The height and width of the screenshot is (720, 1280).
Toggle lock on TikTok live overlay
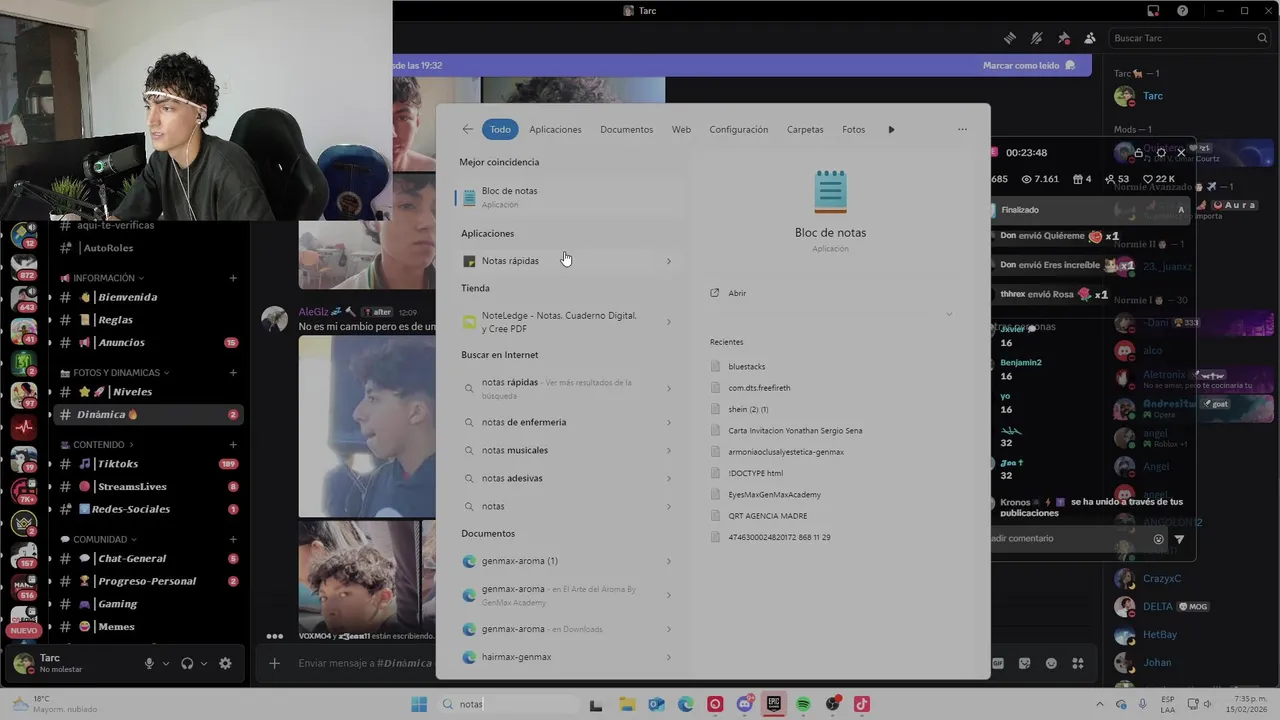(x=1138, y=153)
